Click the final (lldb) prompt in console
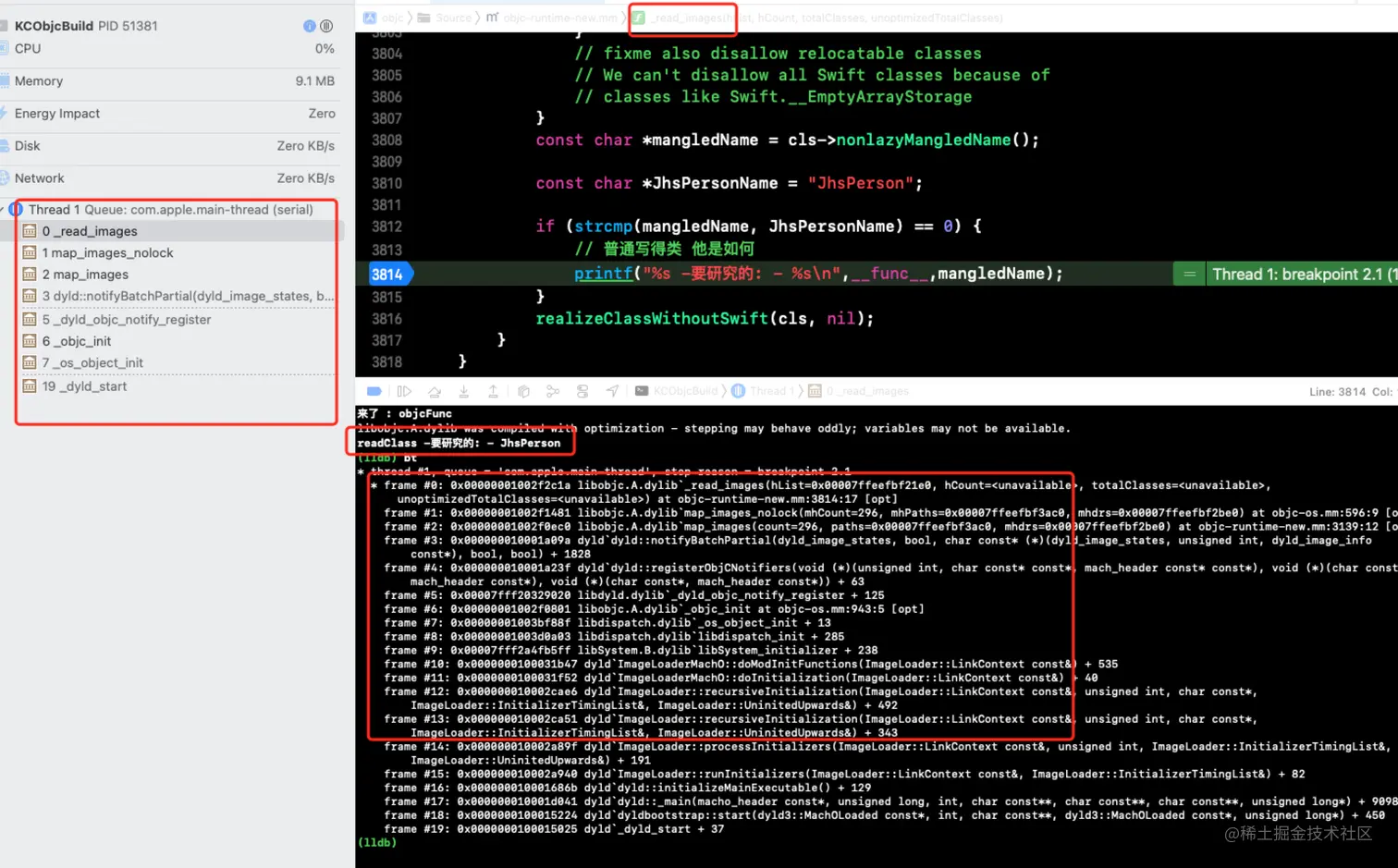1398x868 pixels. pos(376,843)
